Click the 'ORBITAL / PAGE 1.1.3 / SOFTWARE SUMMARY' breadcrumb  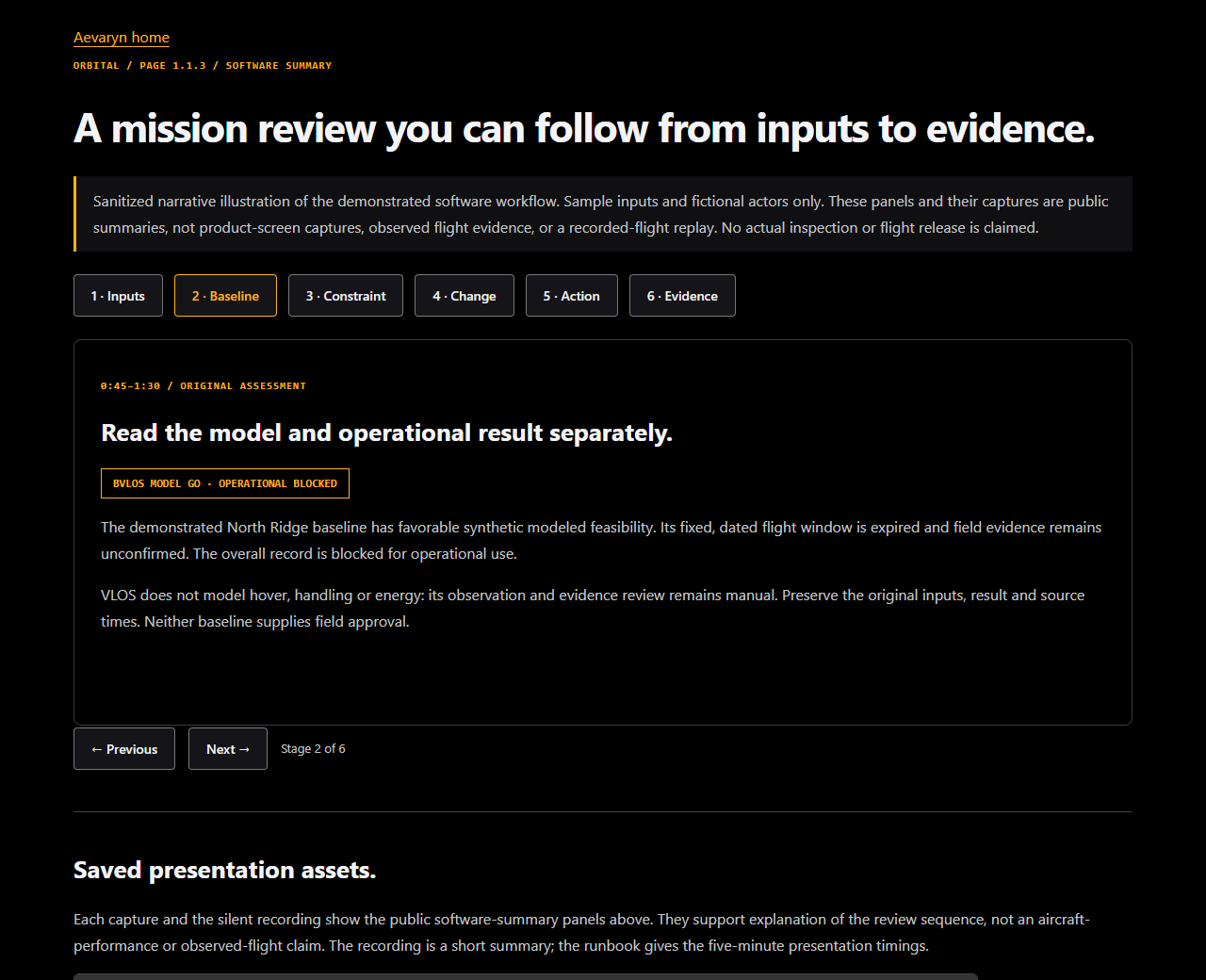tap(203, 66)
